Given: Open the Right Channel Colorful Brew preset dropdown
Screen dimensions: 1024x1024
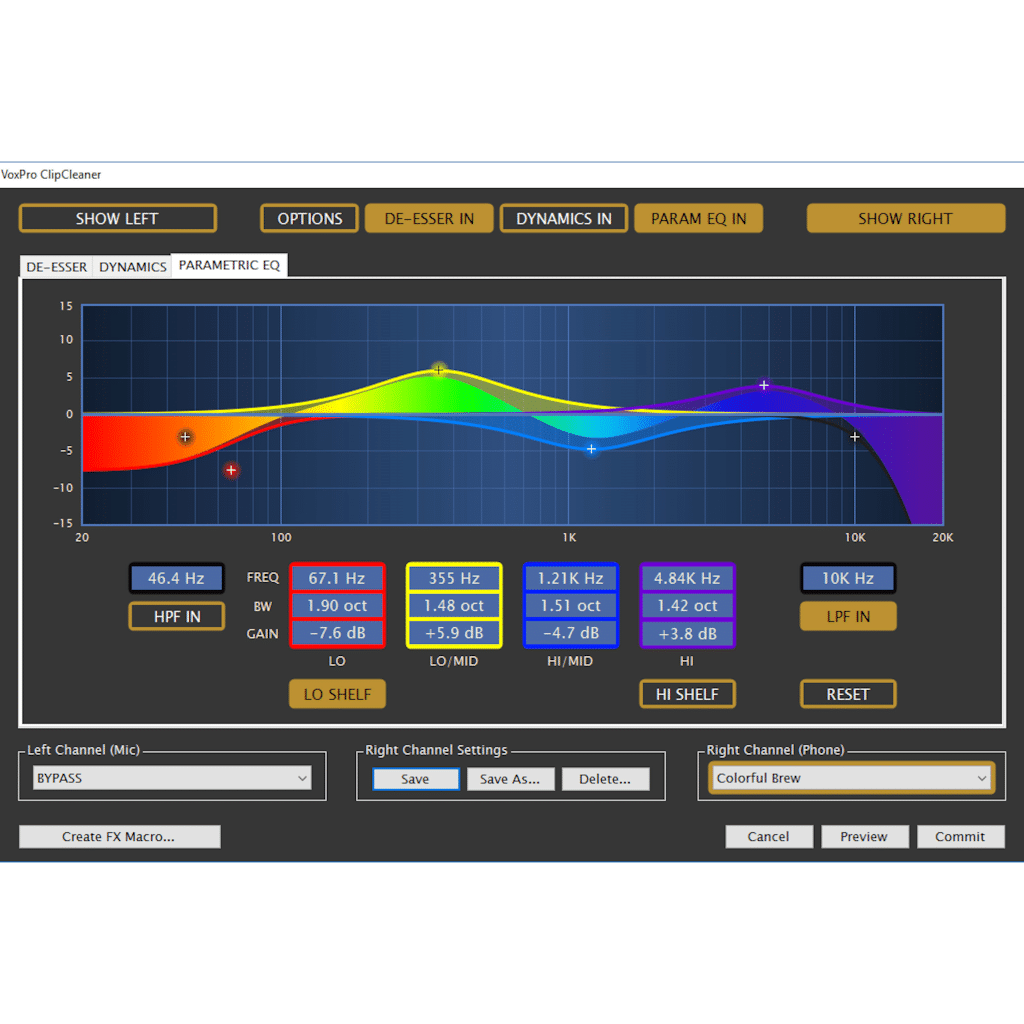Looking at the screenshot, I should tap(852, 778).
